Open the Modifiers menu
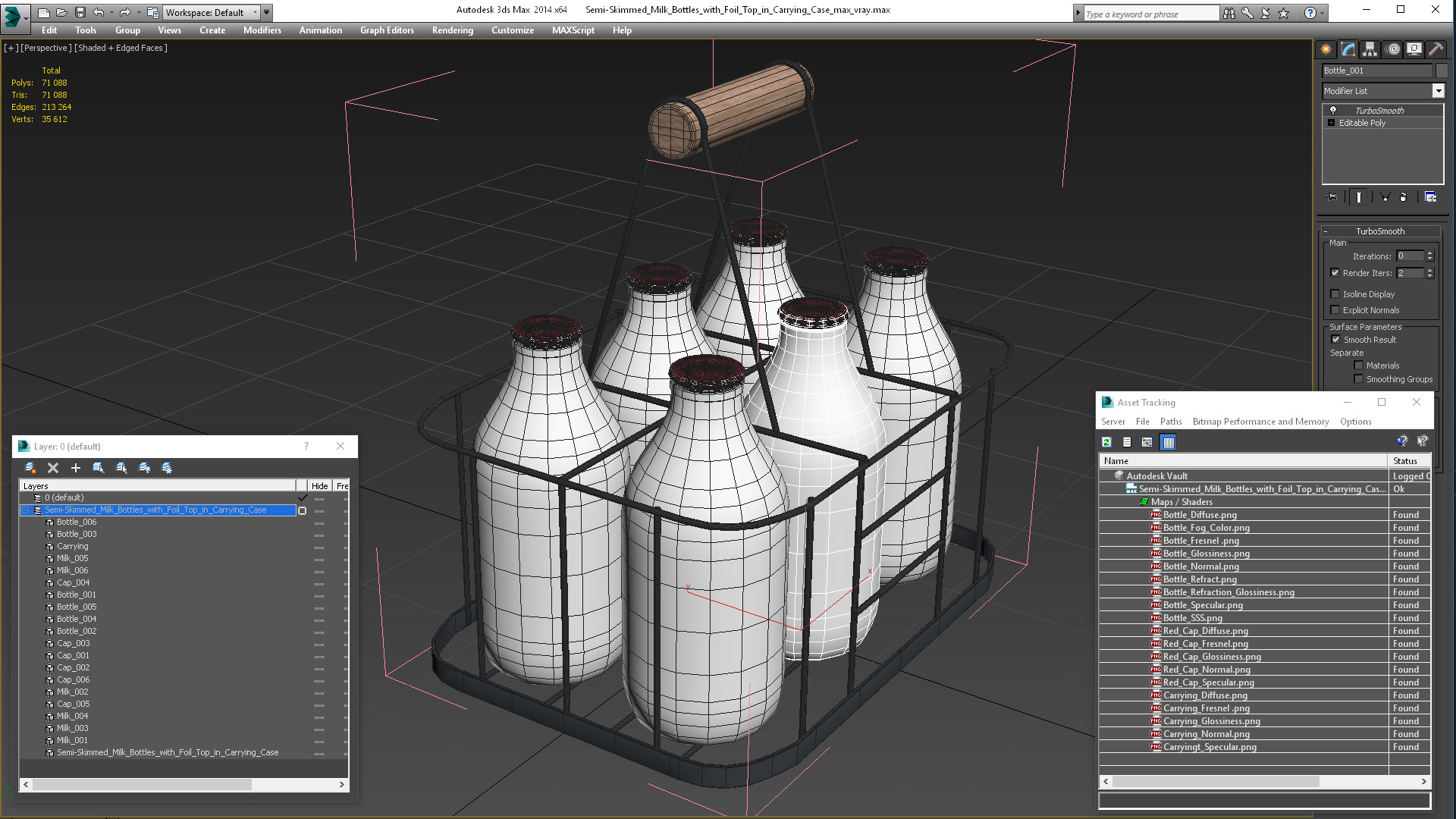Image resolution: width=1456 pixels, height=819 pixels. [262, 30]
